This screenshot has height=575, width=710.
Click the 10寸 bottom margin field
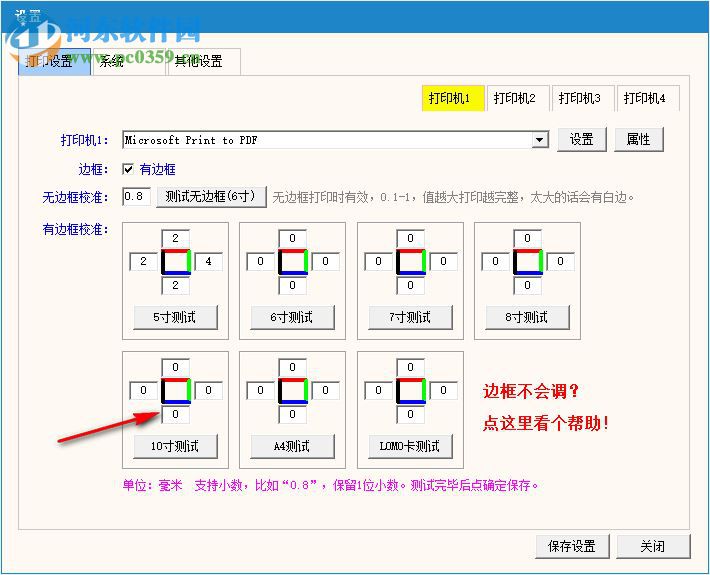pos(175,414)
